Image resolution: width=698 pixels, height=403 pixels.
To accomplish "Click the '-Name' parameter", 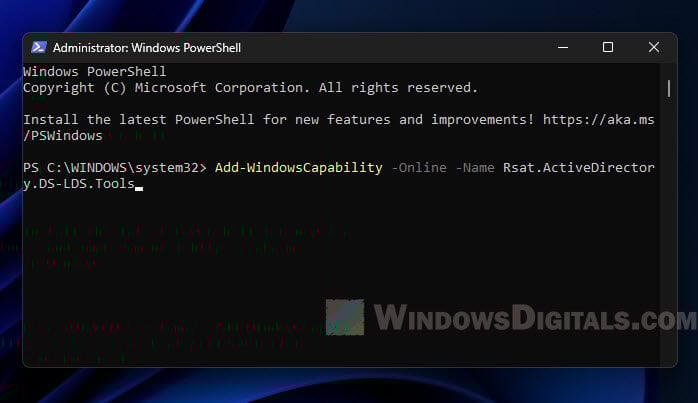I will coord(475,167).
